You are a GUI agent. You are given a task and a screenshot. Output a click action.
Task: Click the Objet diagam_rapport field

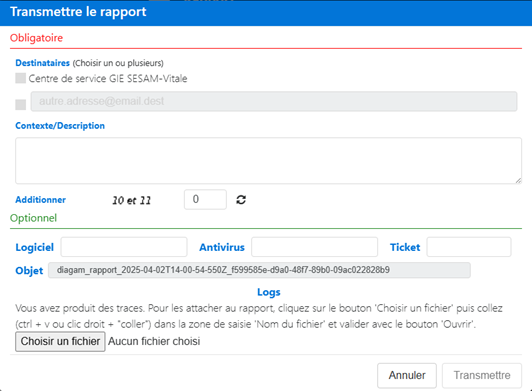(259, 270)
